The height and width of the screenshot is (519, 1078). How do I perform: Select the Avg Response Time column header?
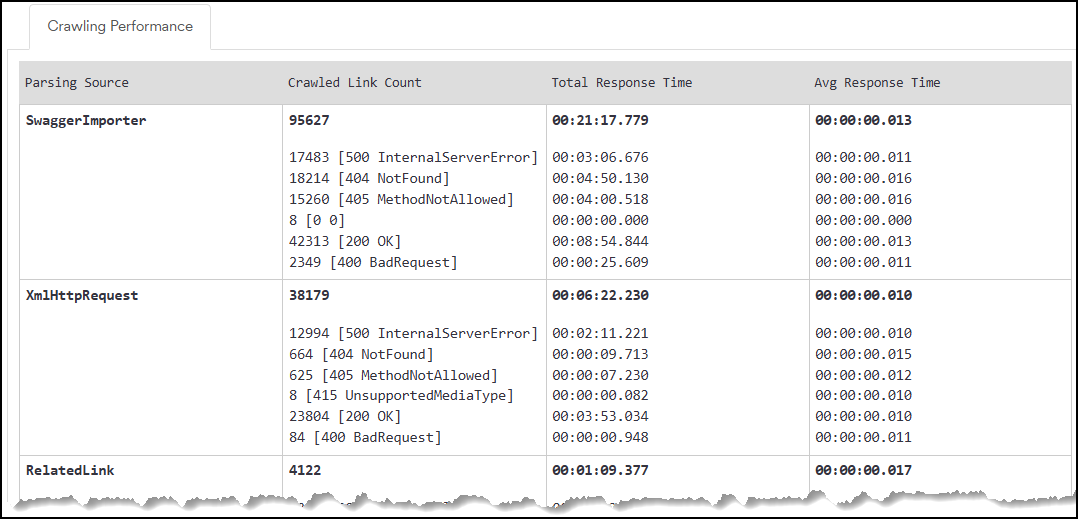(877, 83)
